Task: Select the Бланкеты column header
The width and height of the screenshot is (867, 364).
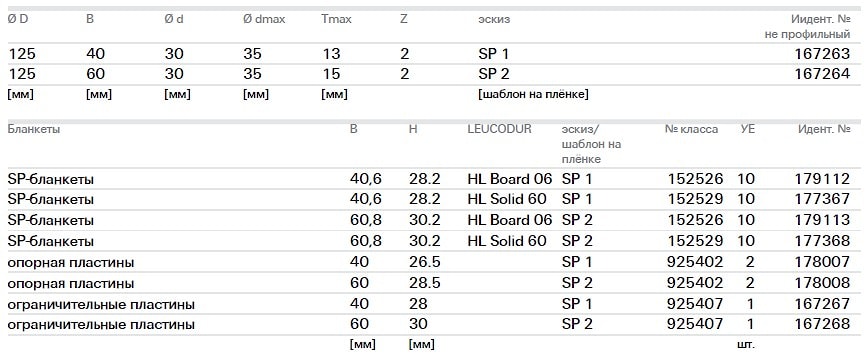Action: (x=34, y=130)
